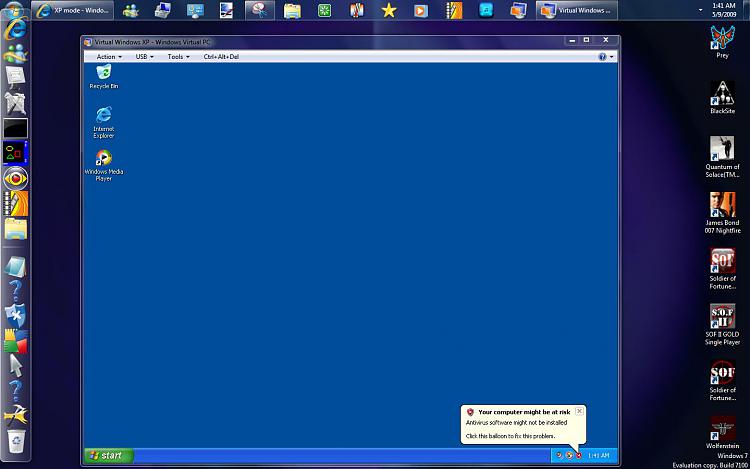The image size is (750, 469).
Task: Click 'Click this balloon to fix this problem' text
Action: pos(510,436)
